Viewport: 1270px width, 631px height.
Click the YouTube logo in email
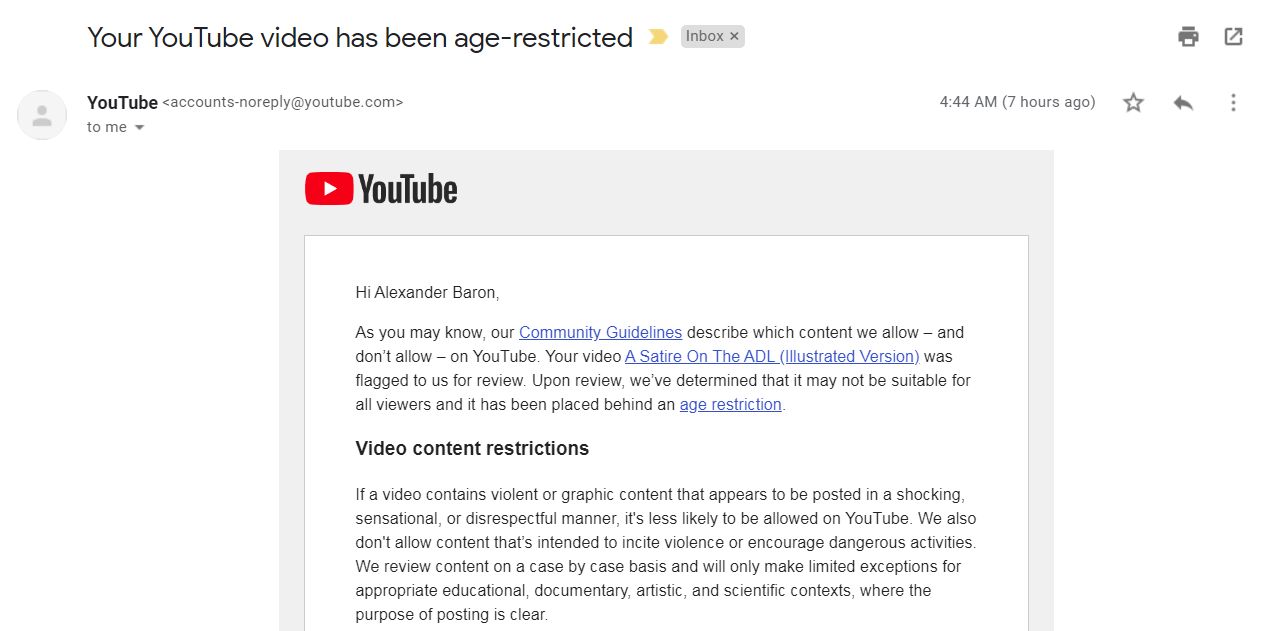(x=381, y=189)
